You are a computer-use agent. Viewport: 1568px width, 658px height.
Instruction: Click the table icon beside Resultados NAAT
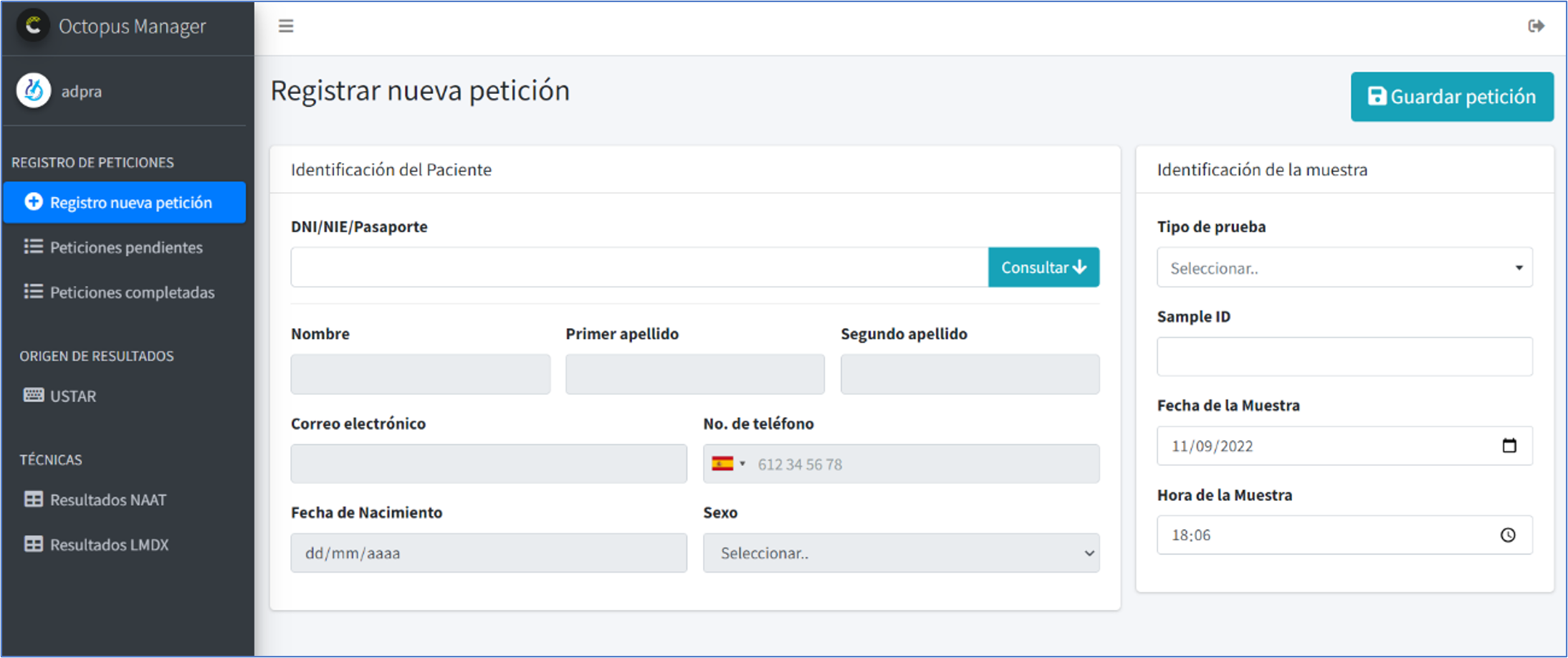(x=33, y=500)
